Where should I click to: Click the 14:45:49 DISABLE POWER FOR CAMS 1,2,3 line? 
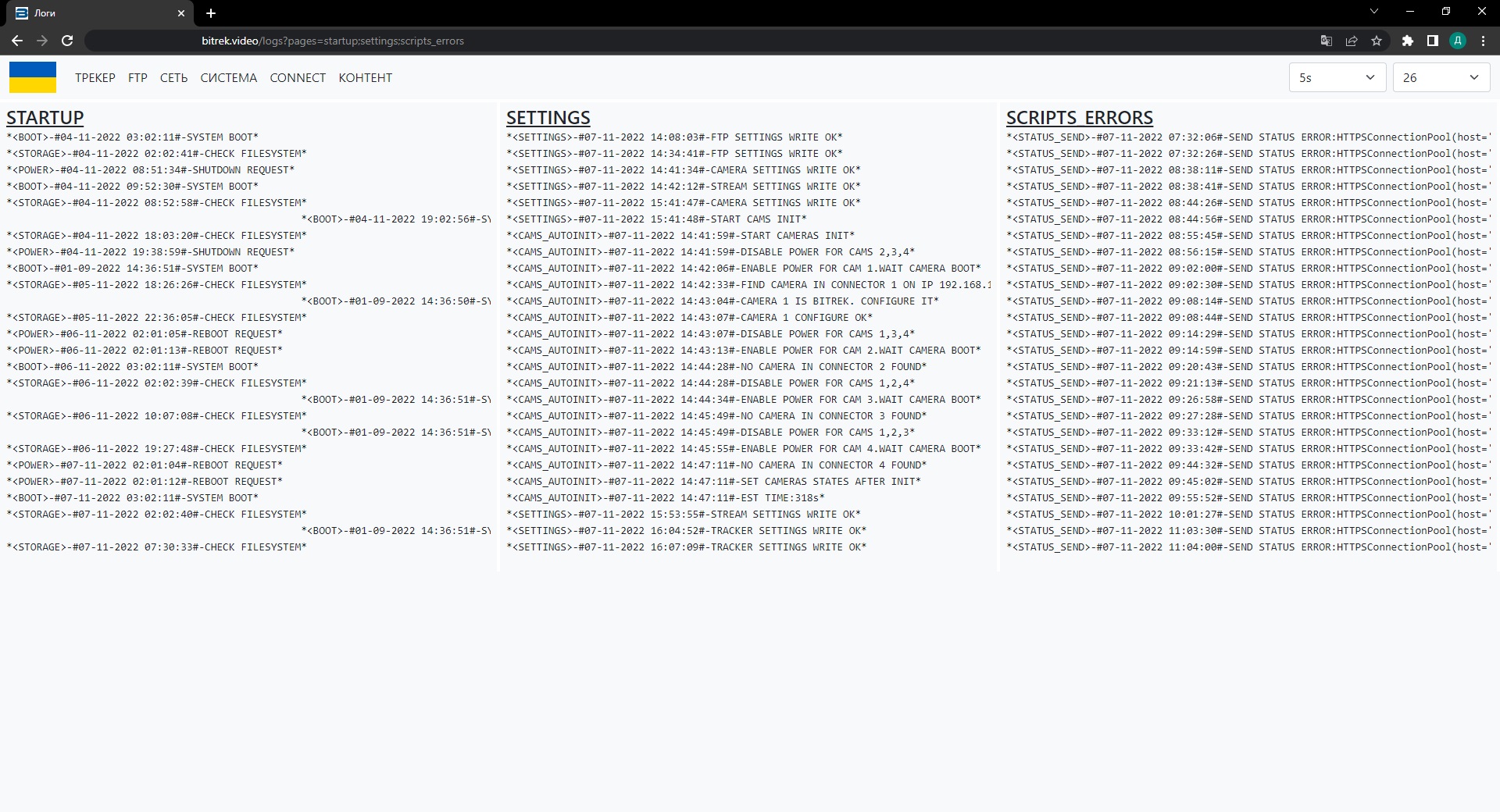coord(710,433)
